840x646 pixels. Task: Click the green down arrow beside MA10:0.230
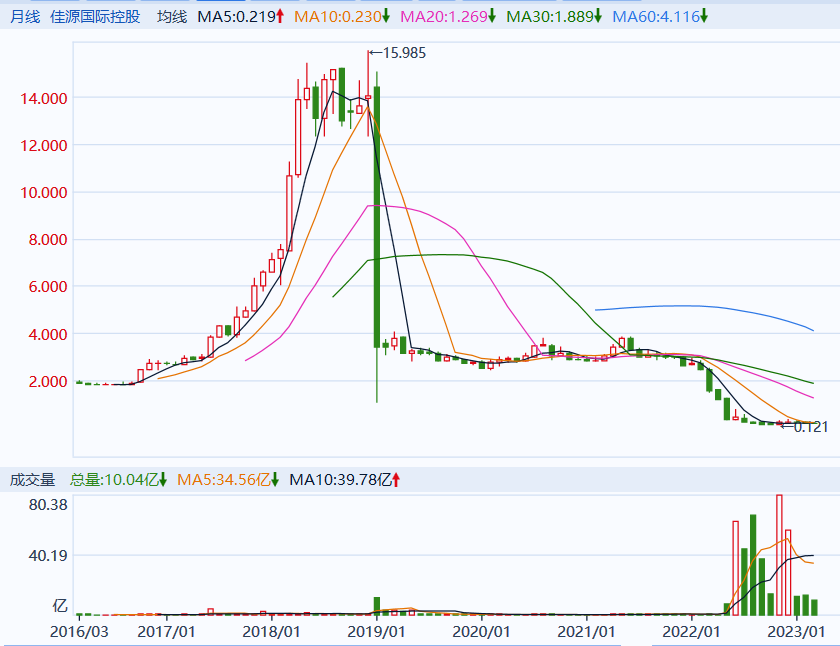click(386, 17)
